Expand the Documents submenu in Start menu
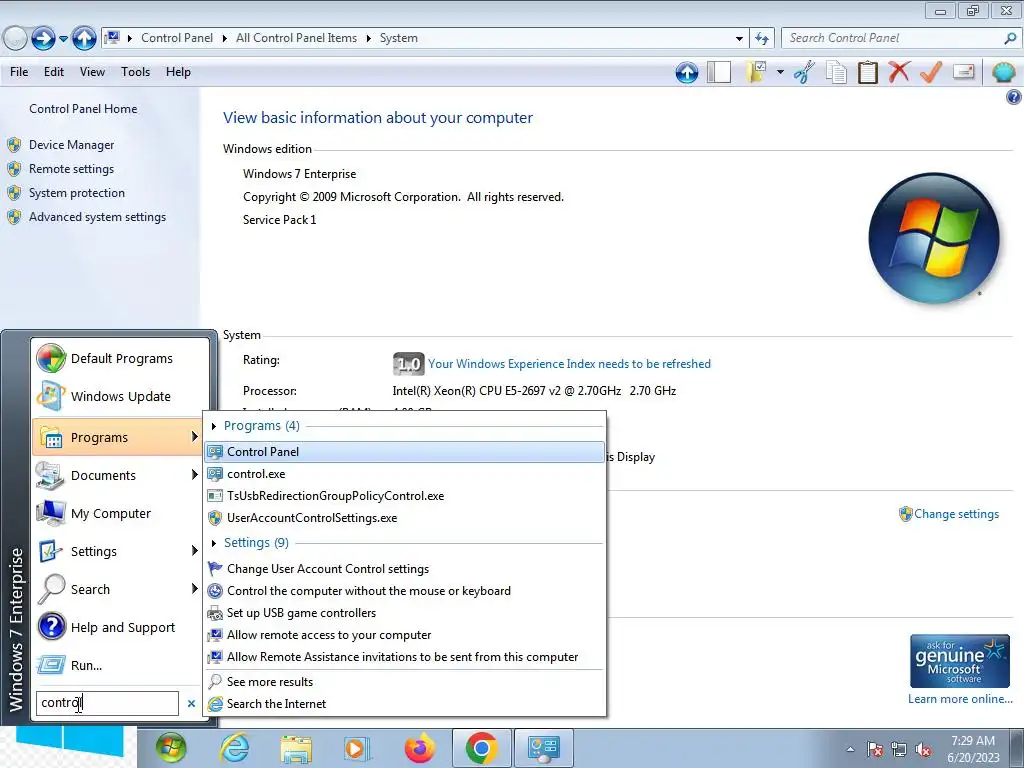The image size is (1024, 768). click(x=194, y=475)
